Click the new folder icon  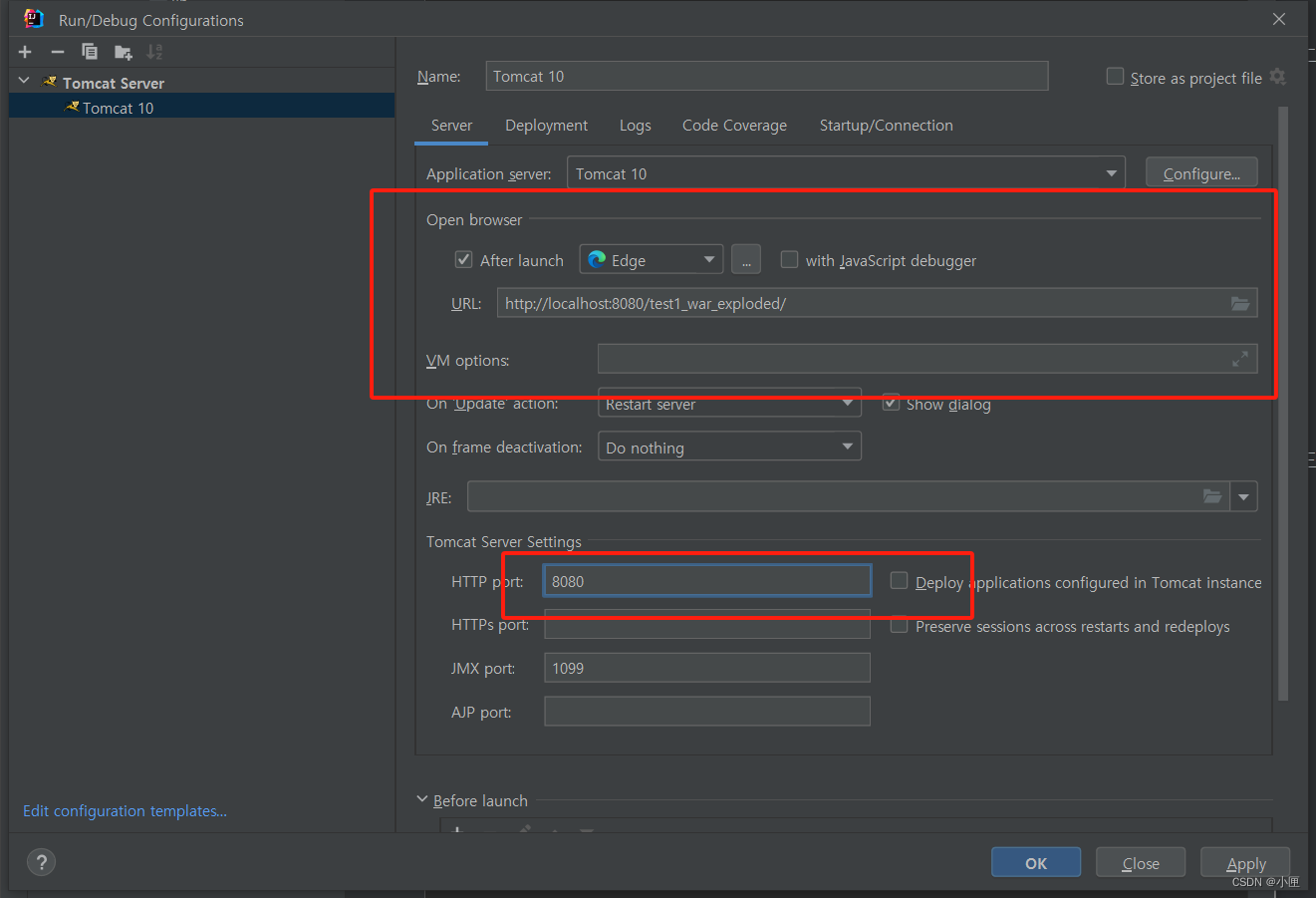123,52
